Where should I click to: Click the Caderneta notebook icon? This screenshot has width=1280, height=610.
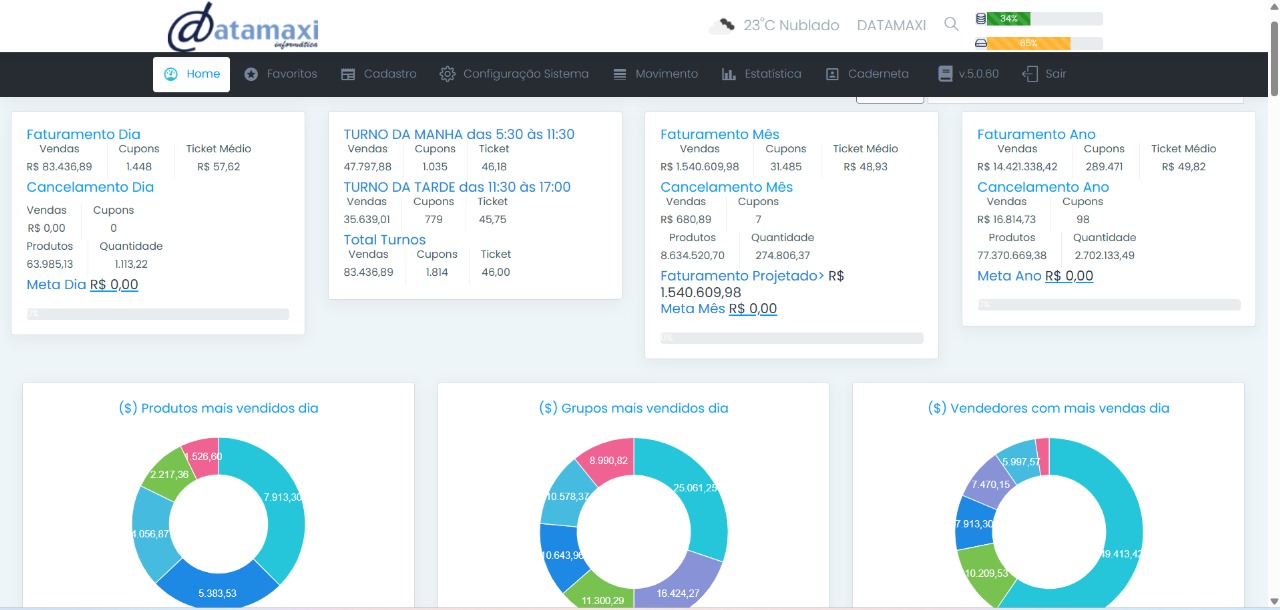(x=831, y=73)
